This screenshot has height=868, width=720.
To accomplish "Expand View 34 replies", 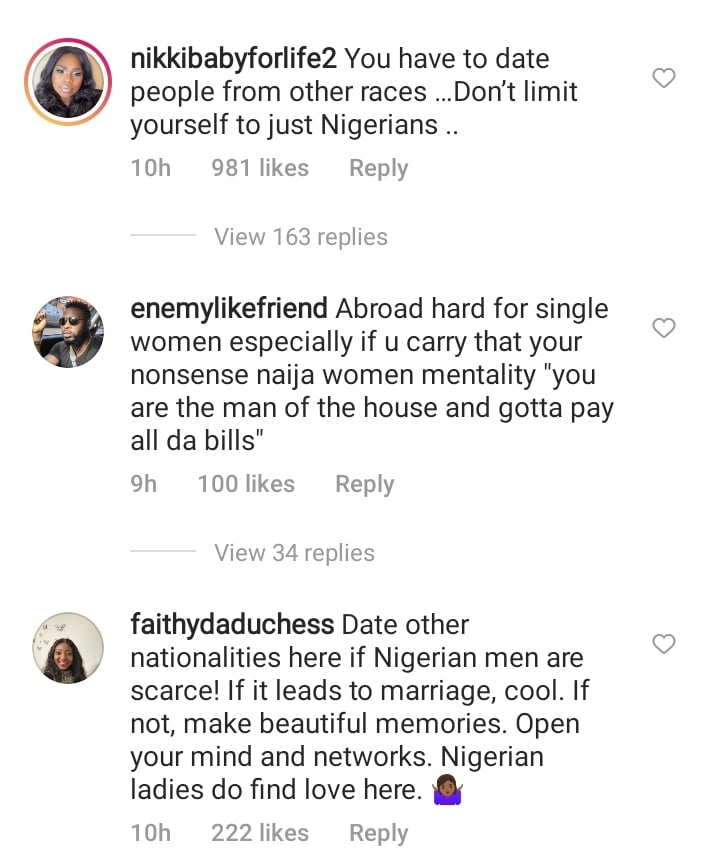I will [294, 553].
